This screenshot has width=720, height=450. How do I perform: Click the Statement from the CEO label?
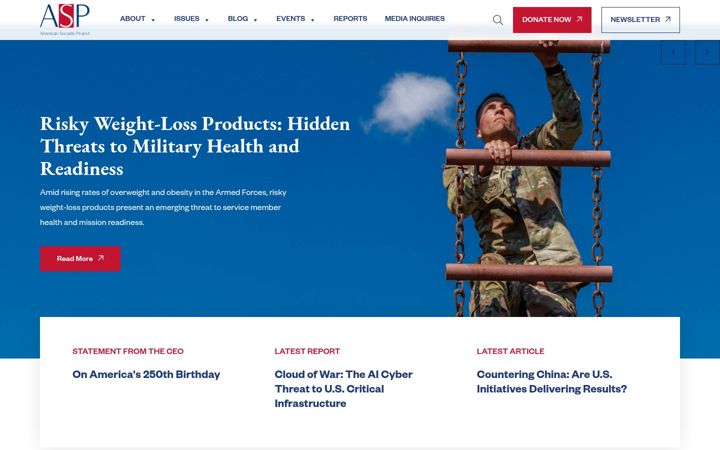tap(128, 351)
